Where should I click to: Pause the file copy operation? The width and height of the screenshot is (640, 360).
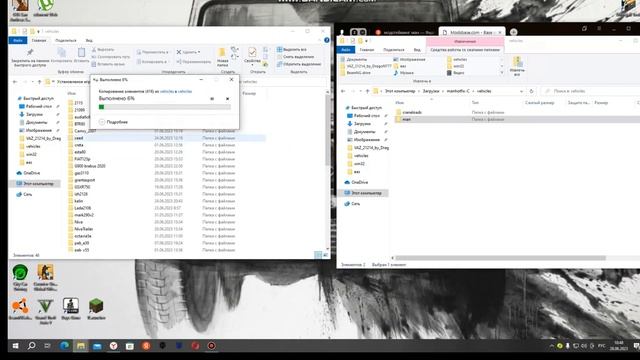(212, 99)
